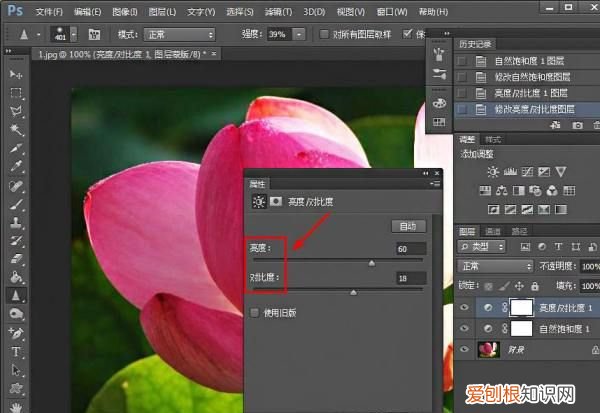Select the Brush tool
Image resolution: width=600 pixels, height=413 pixels.
tap(16, 204)
